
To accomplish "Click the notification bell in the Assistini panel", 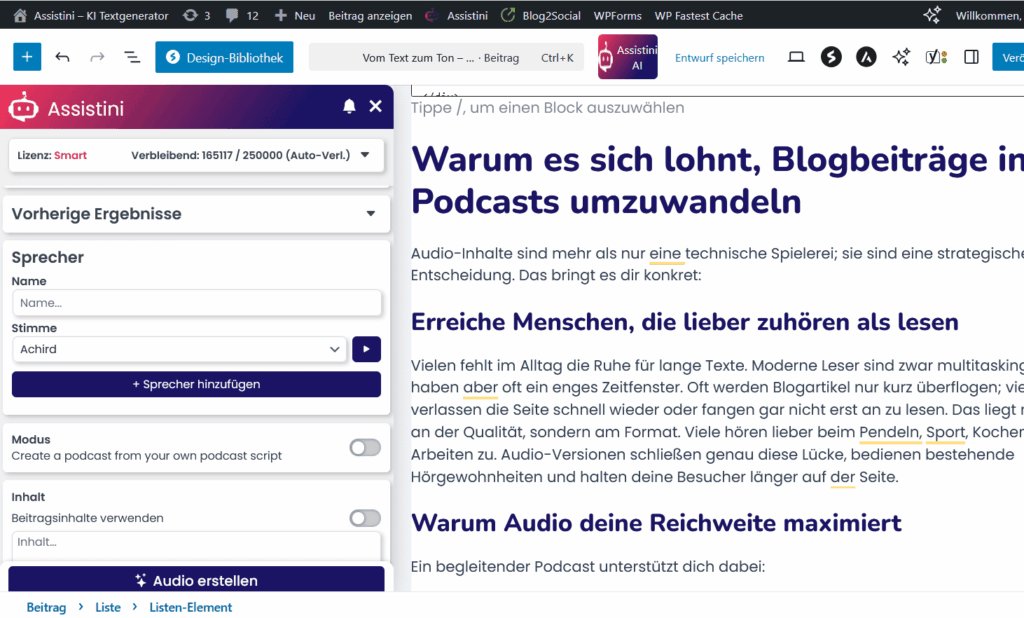I will 349,106.
